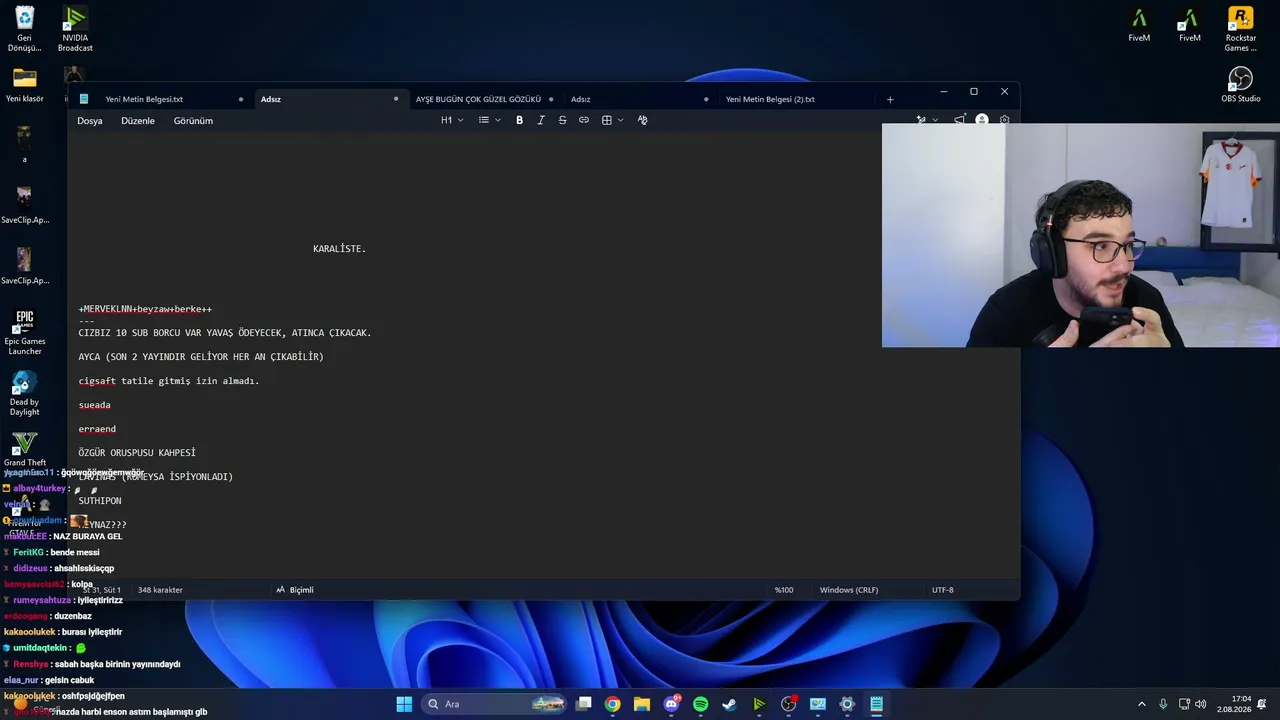The image size is (1280, 720).
Task: Click the microphone icon in system tray
Action: 1163,704
